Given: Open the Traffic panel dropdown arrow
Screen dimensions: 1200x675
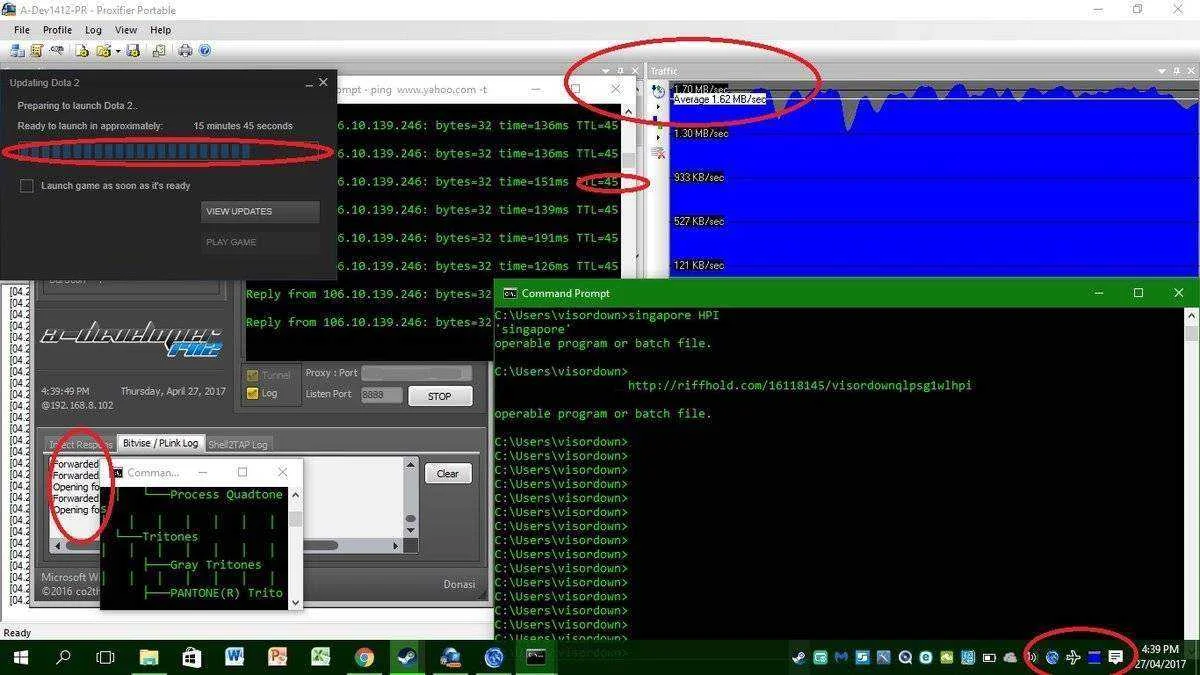Looking at the screenshot, I should click(x=1161, y=71).
